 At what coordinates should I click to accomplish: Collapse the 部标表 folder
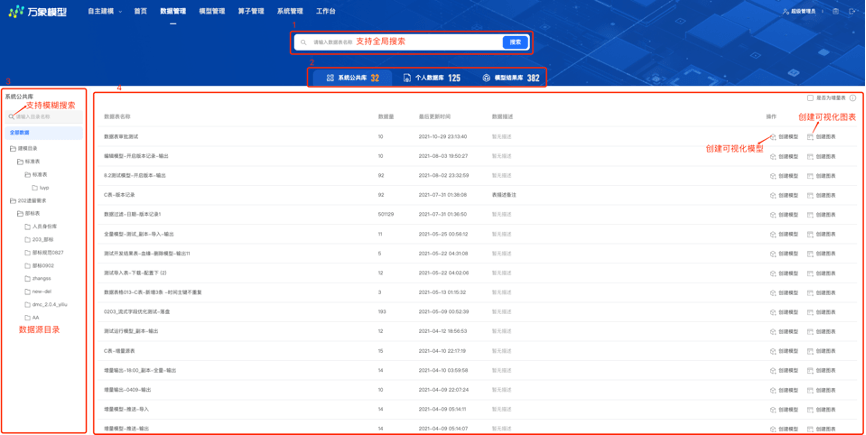coord(28,214)
